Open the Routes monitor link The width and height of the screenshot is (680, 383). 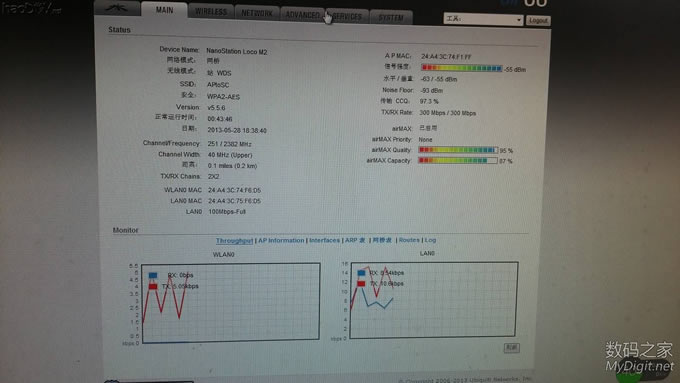[409, 240]
